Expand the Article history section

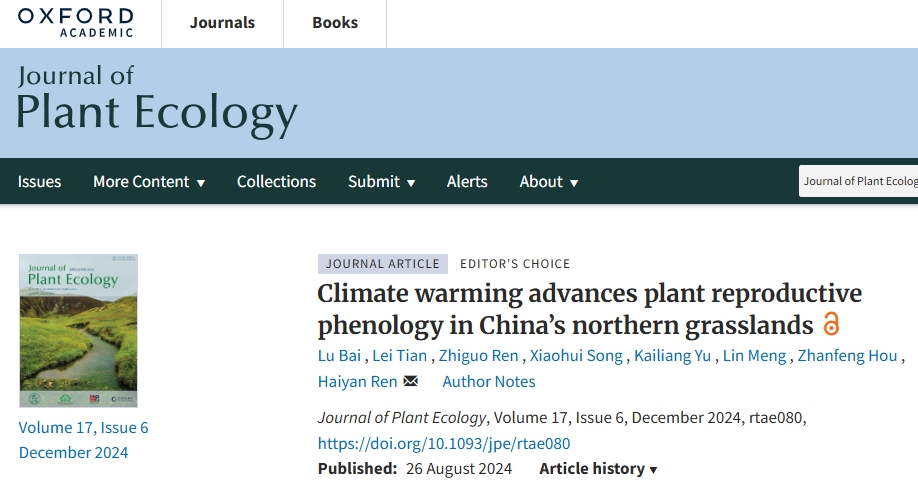tap(598, 469)
